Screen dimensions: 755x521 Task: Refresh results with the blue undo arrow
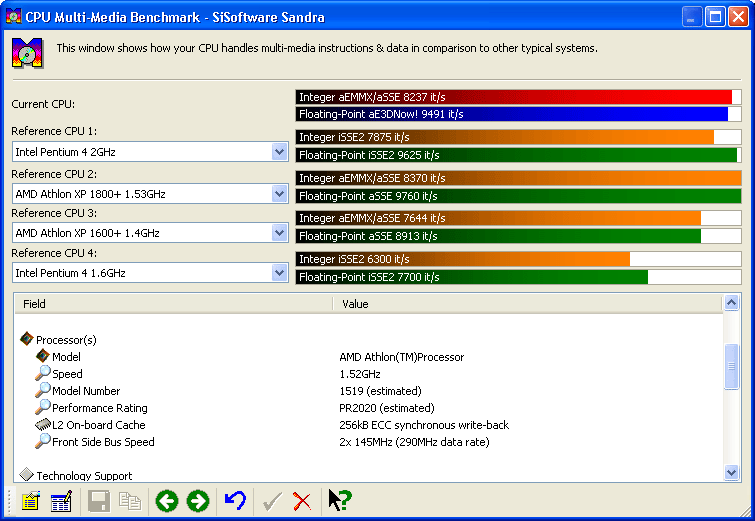(235, 501)
